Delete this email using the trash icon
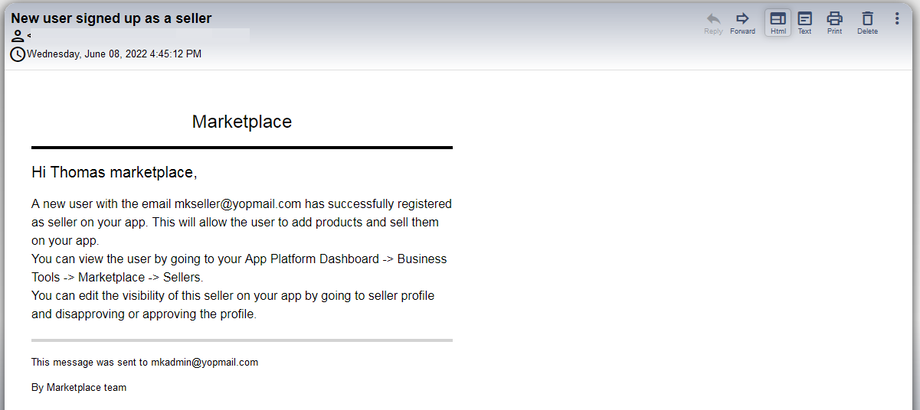This screenshot has height=410, width=920. (867, 19)
